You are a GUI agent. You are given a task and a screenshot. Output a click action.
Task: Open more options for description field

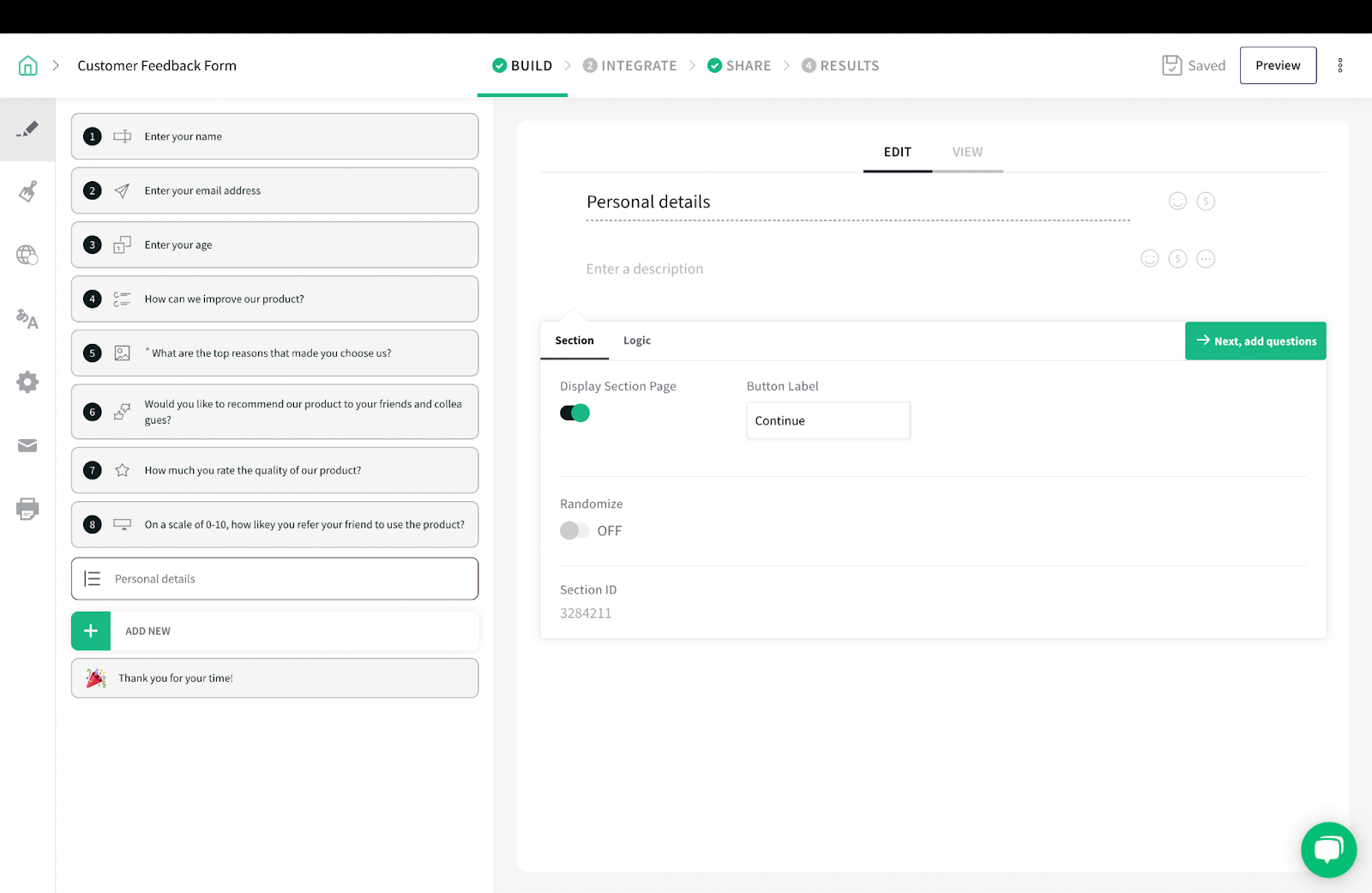point(1206,258)
